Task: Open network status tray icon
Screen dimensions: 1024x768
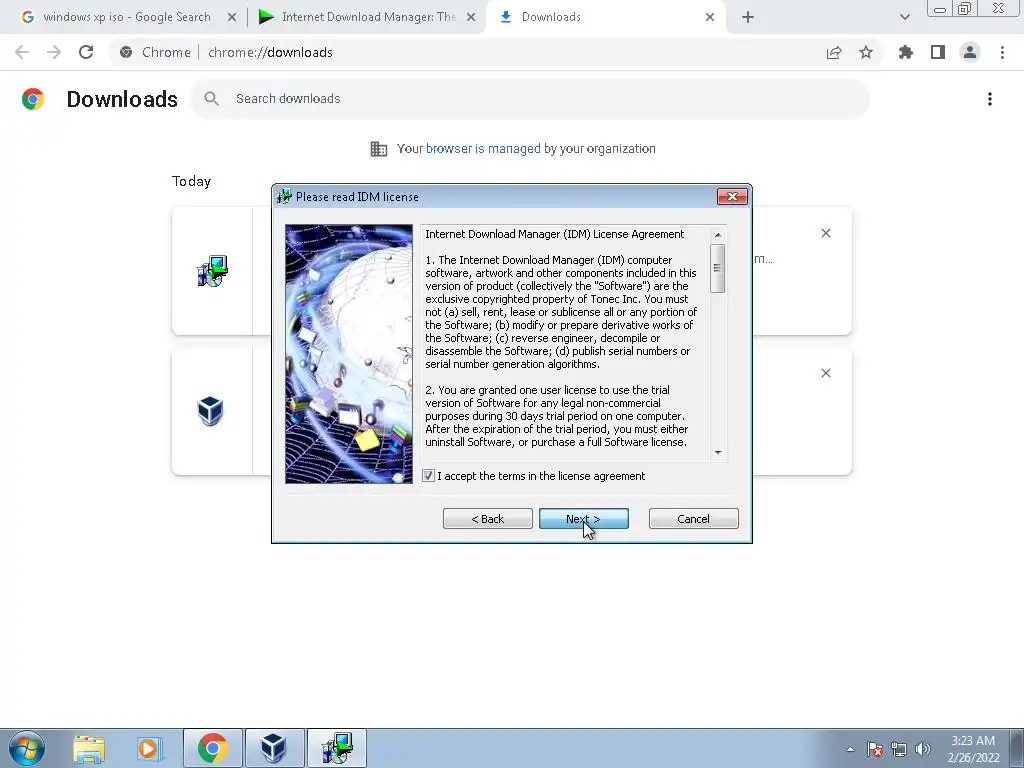Action: click(899, 749)
